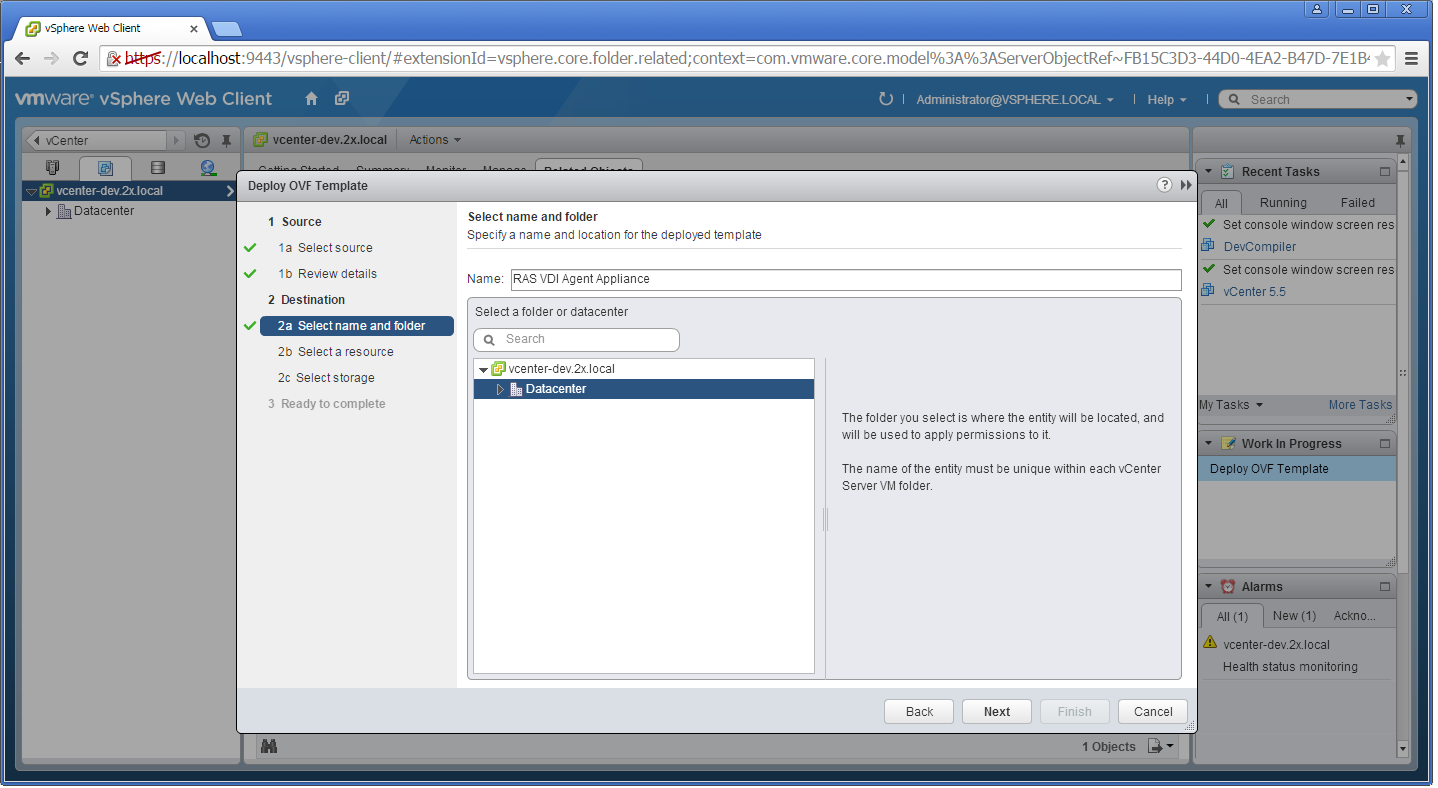The image size is (1438, 788).
Task: Pin the right sidebar with pushpin icon
Action: tap(1400, 140)
